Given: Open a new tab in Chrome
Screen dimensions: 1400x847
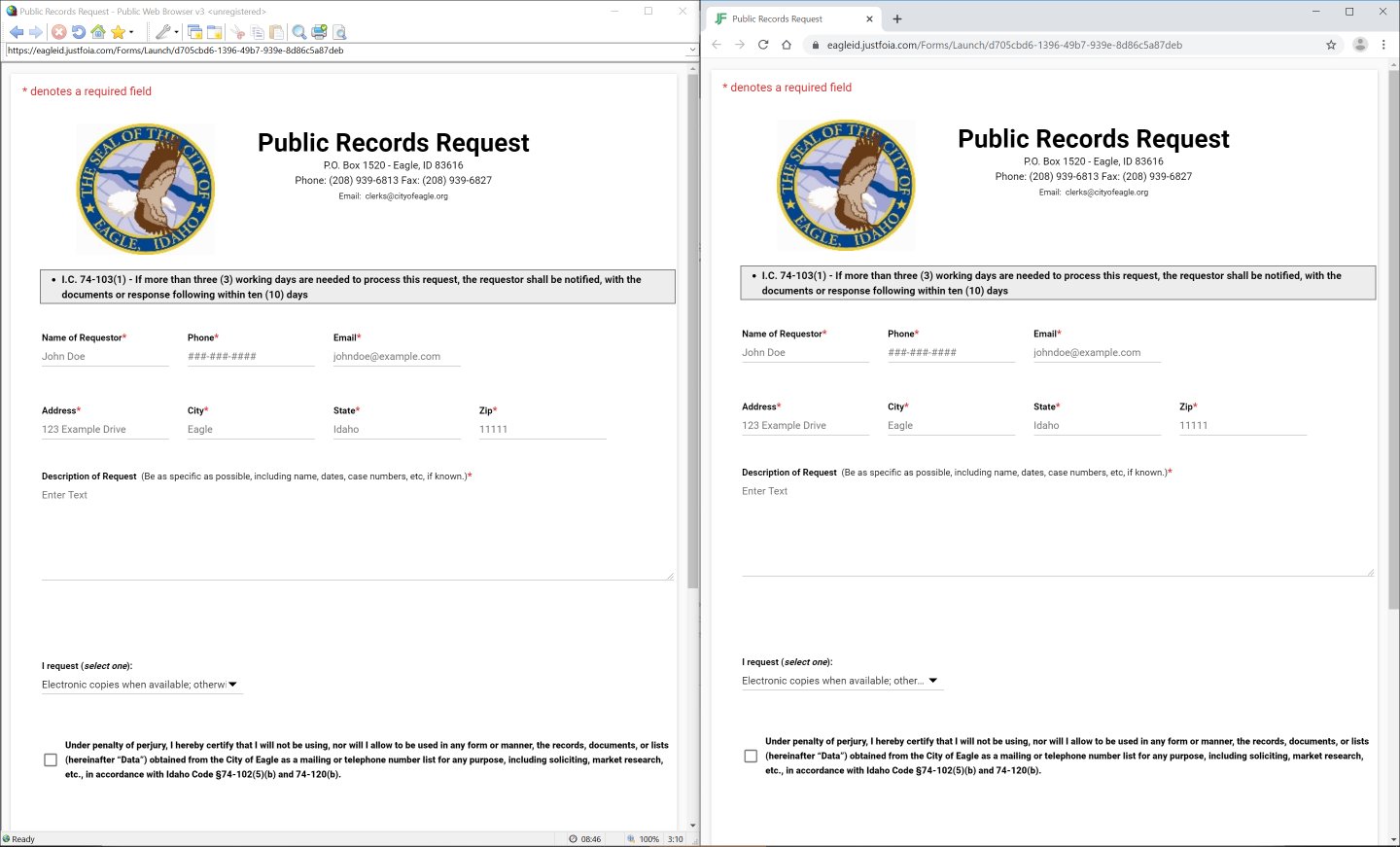Looking at the screenshot, I should tap(897, 18).
